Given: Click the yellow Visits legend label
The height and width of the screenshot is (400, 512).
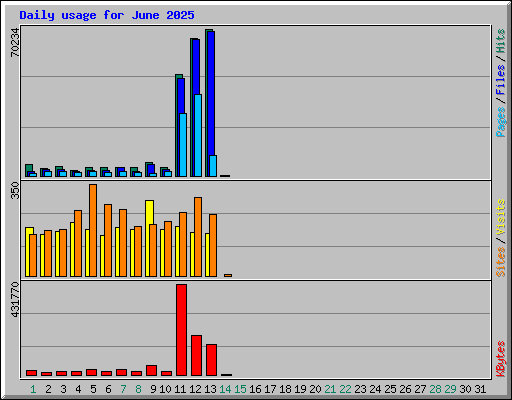Looking at the screenshot, I should (501, 218).
